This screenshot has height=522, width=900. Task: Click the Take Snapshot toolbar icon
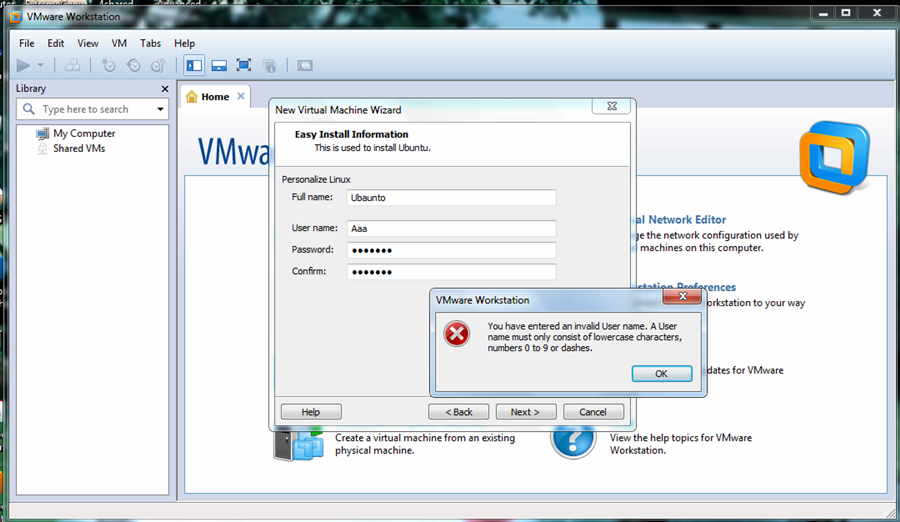click(108, 65)
